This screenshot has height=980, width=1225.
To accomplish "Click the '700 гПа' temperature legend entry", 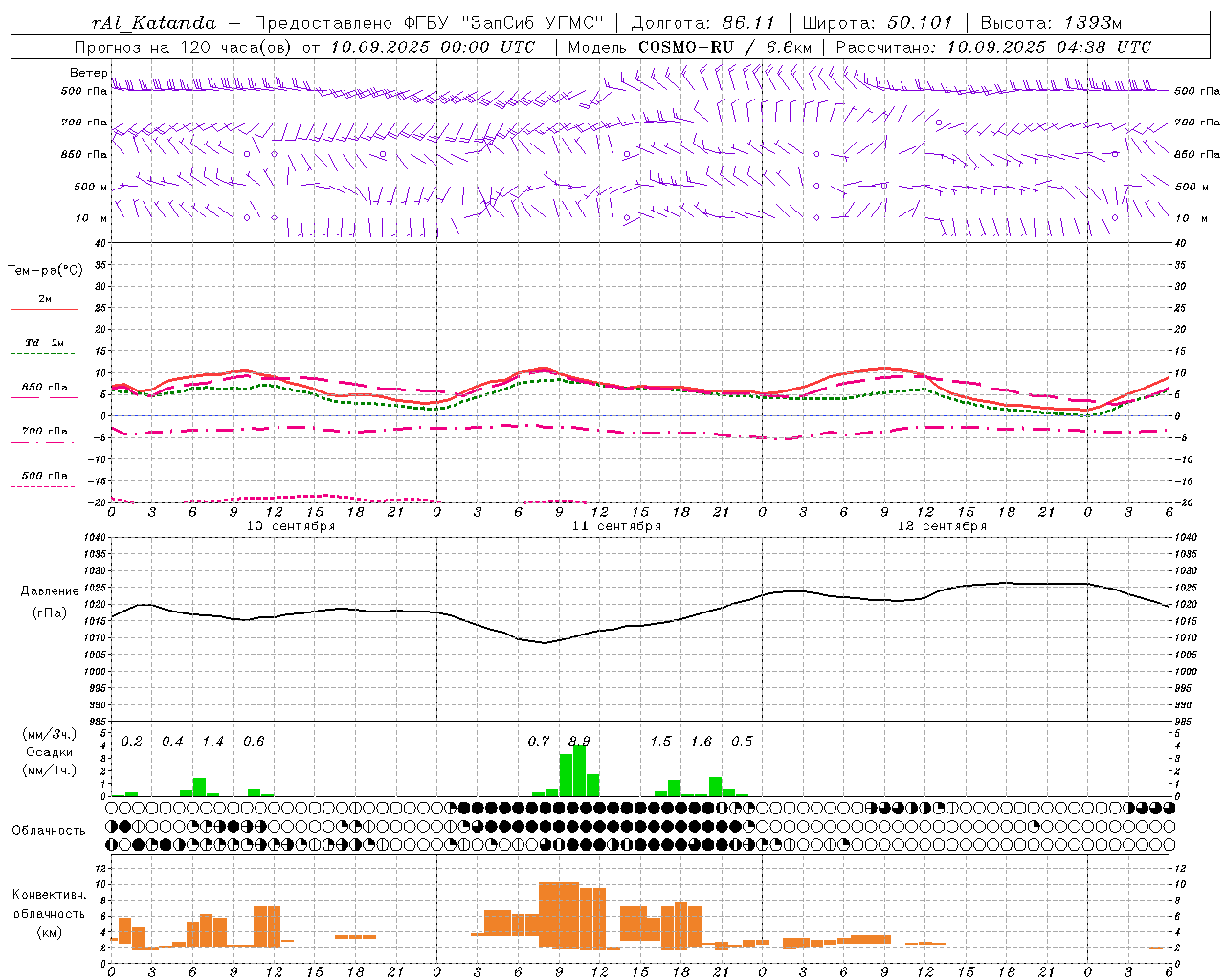I will 44,435.
